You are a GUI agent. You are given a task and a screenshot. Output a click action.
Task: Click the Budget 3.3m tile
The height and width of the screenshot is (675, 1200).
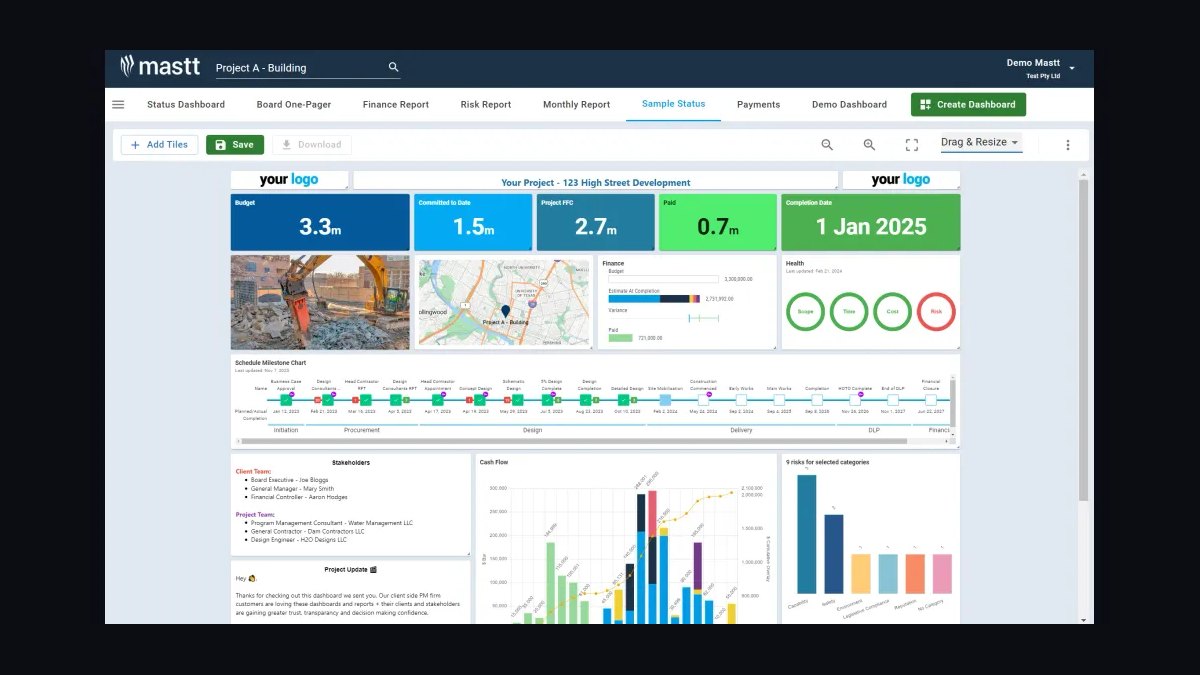point(320,222)
